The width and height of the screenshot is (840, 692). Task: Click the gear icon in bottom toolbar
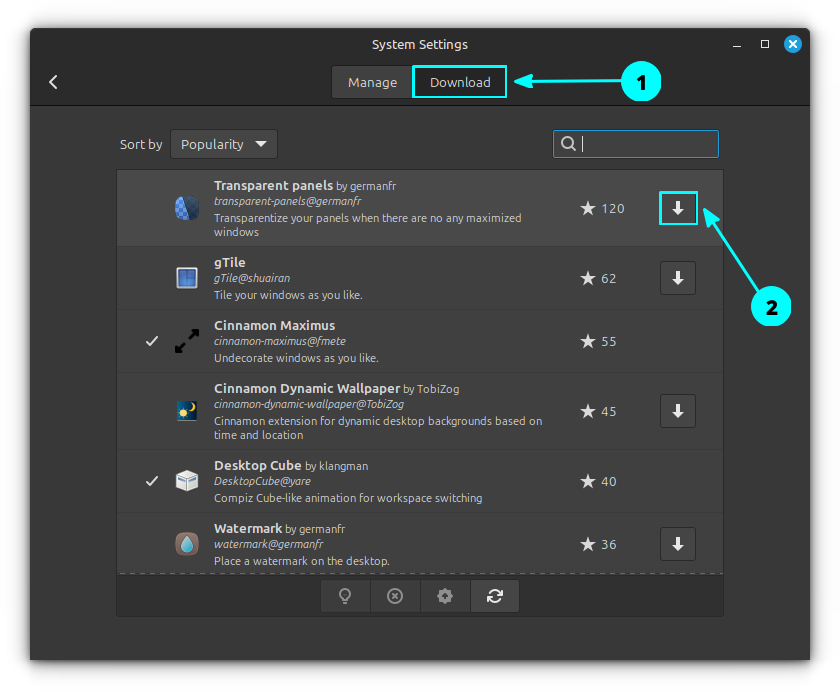pos(445,596)
